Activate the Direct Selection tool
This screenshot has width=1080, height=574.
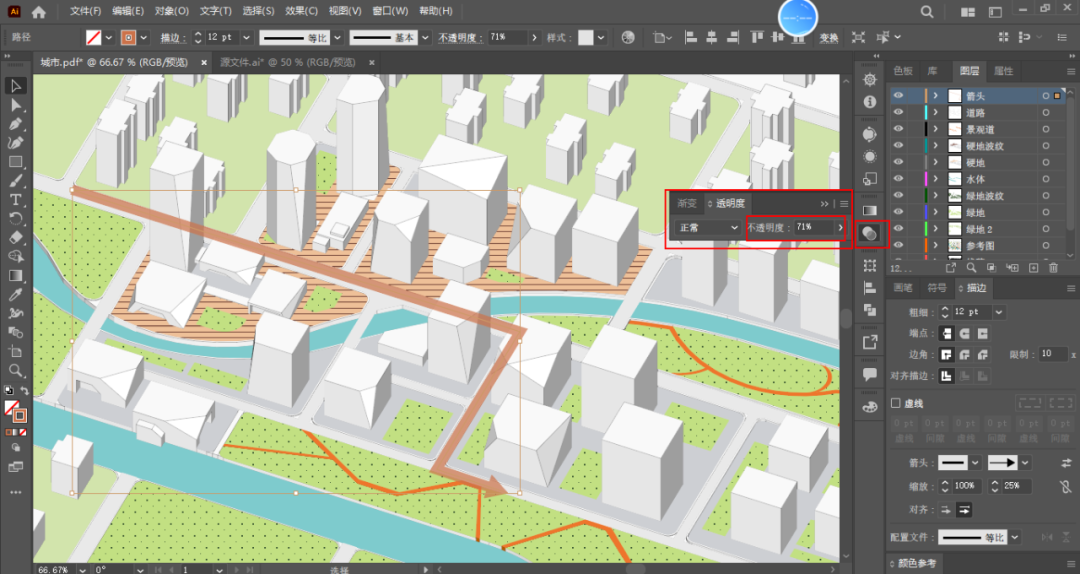tap(16, 105)
